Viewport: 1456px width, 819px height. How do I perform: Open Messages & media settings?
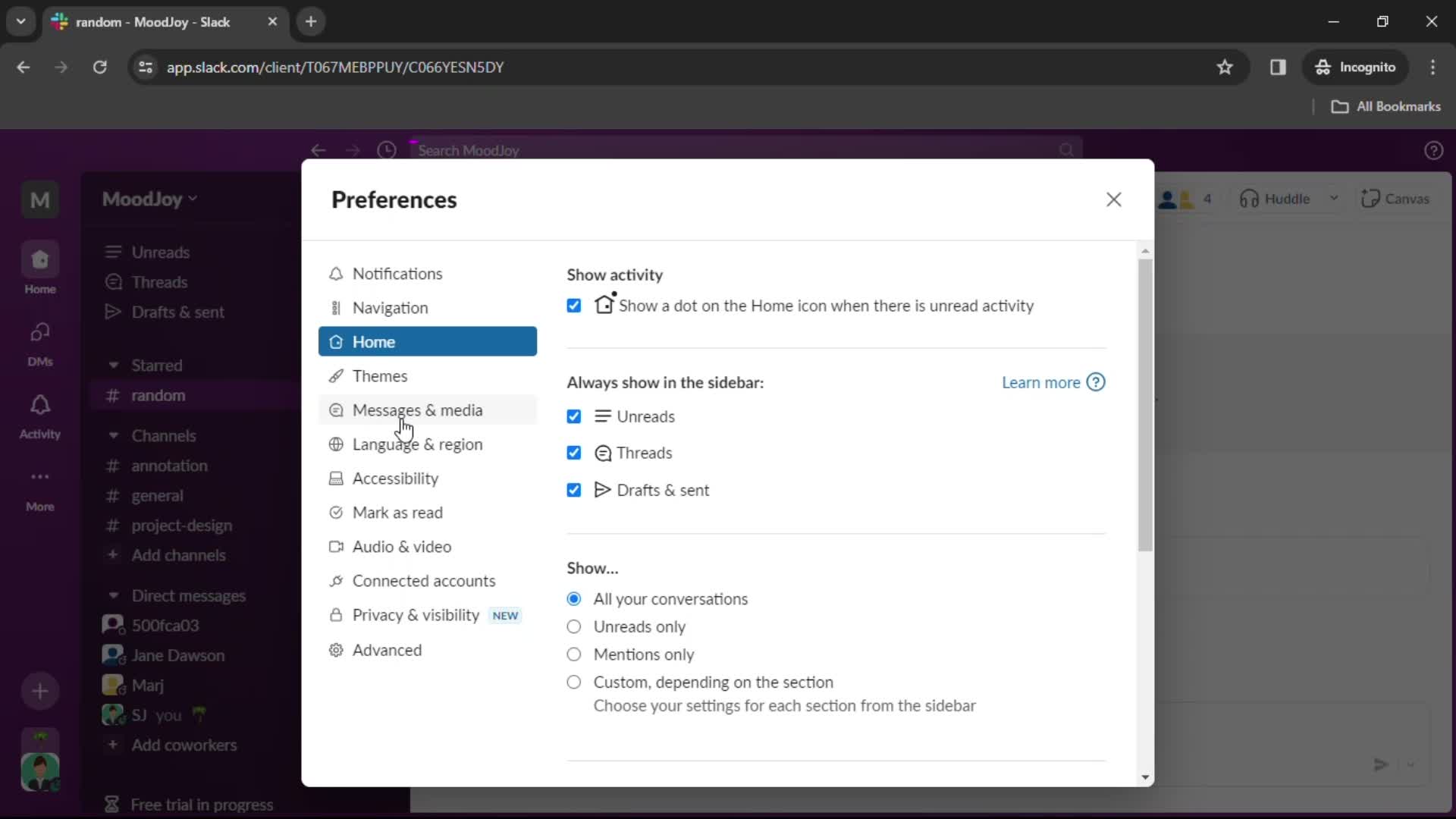pyautogui.click(x=418, y=410)
